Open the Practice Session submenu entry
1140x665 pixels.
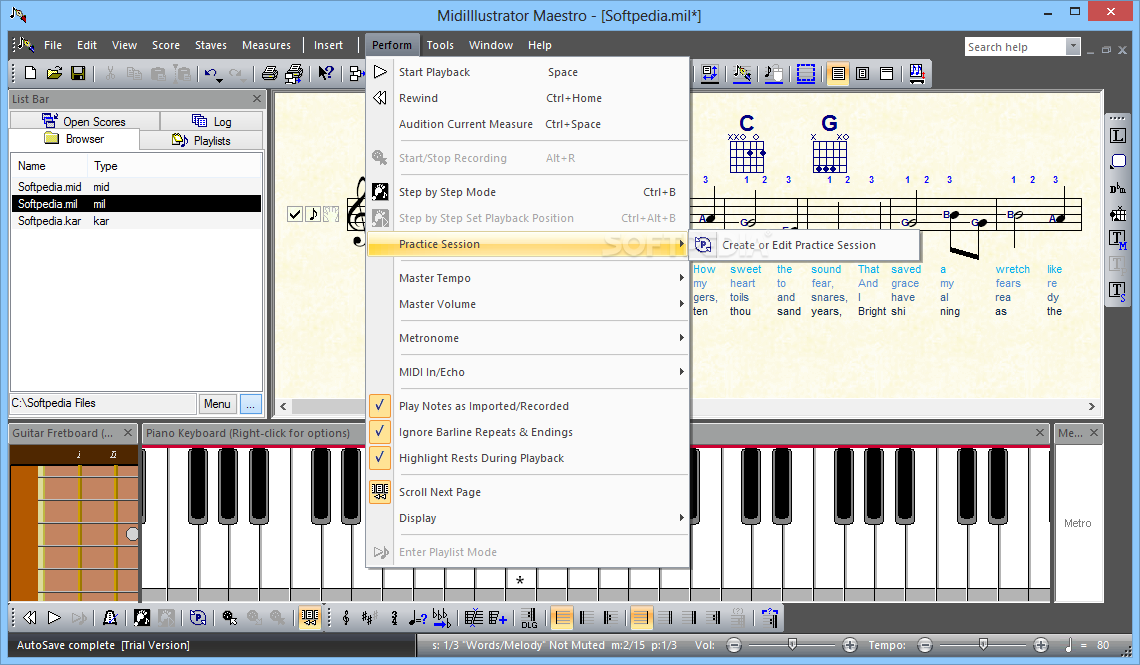pos(529,244)
